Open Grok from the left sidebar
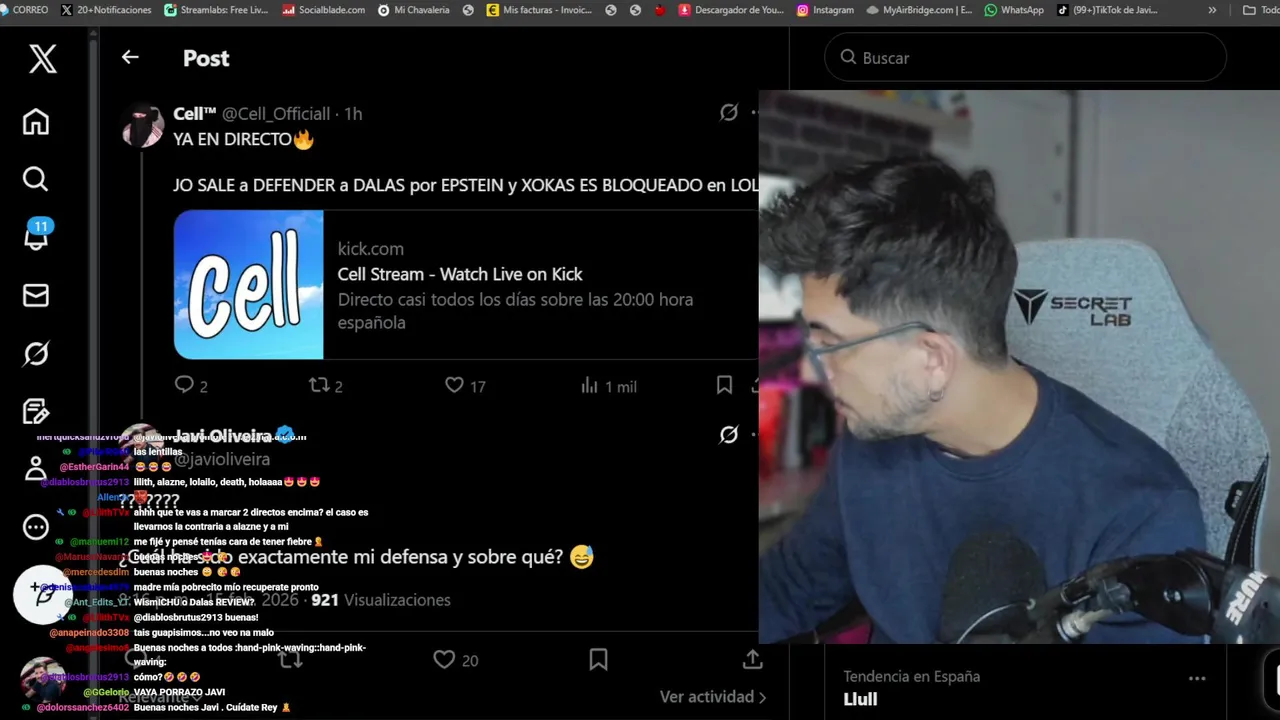Viewport: 1280px width, 720px height. (x=36, y=353)
